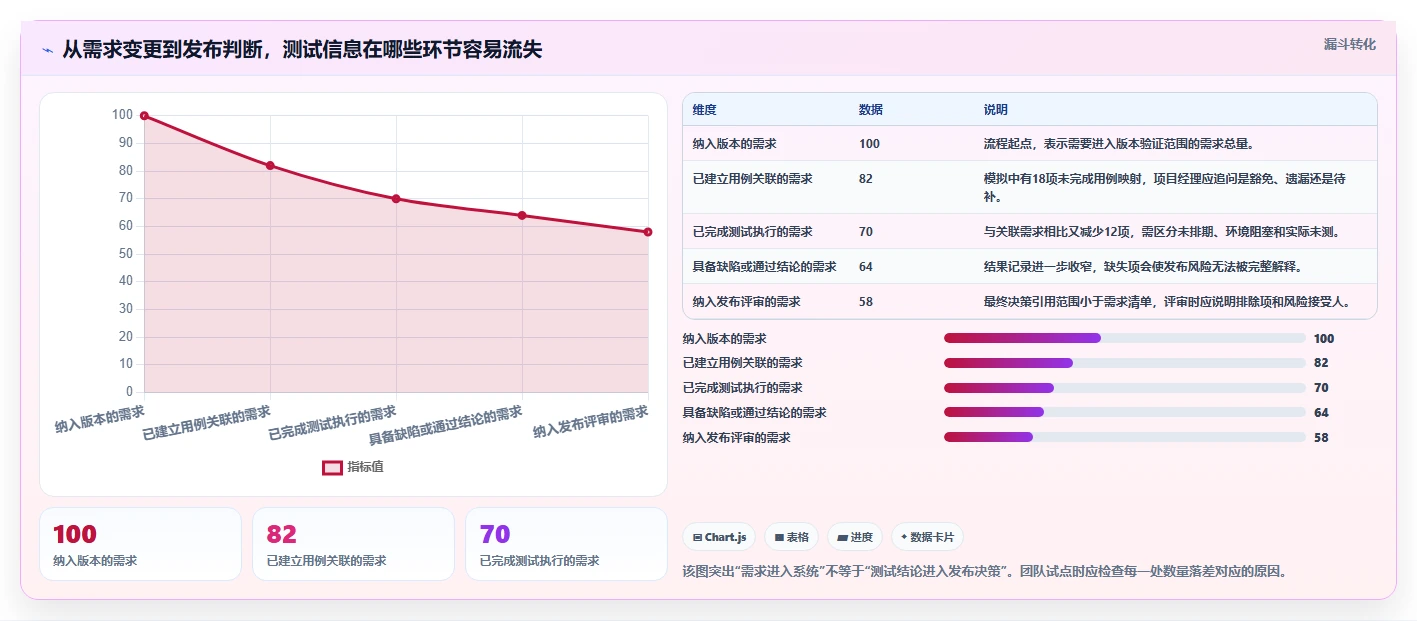
Task: Click x-axis label 已完成测试执行的需求
Action: [x=332, y=424]
